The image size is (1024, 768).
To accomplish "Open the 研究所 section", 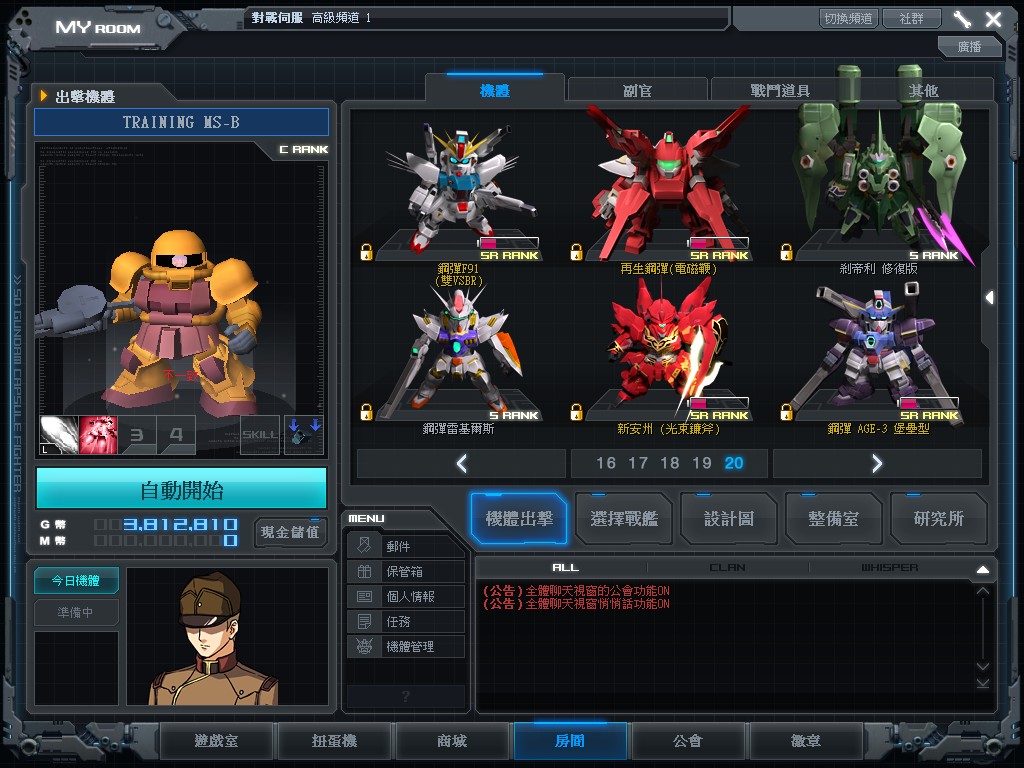I will pos(938,519).
